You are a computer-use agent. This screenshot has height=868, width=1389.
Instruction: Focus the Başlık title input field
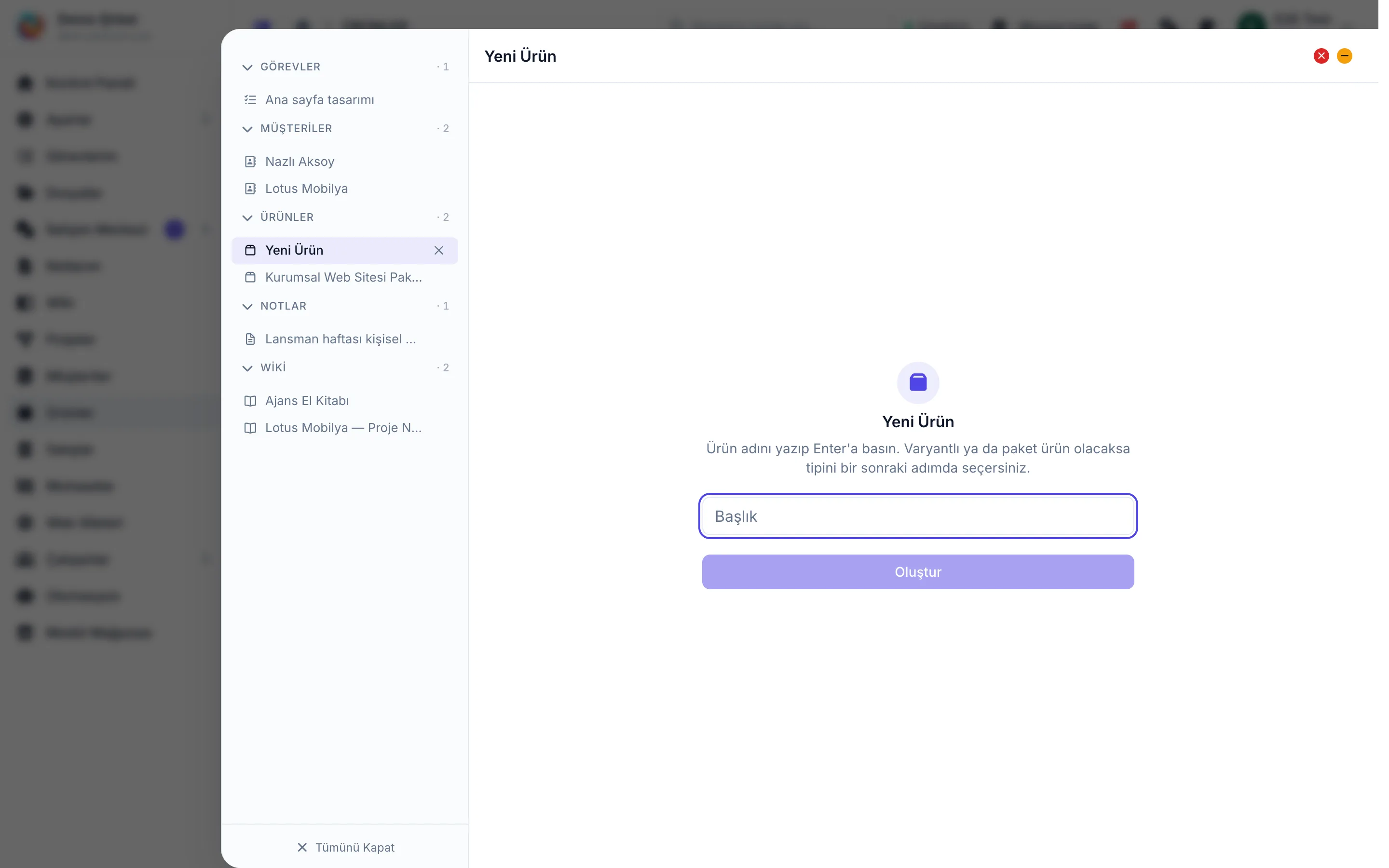click(x=918, y=516)
